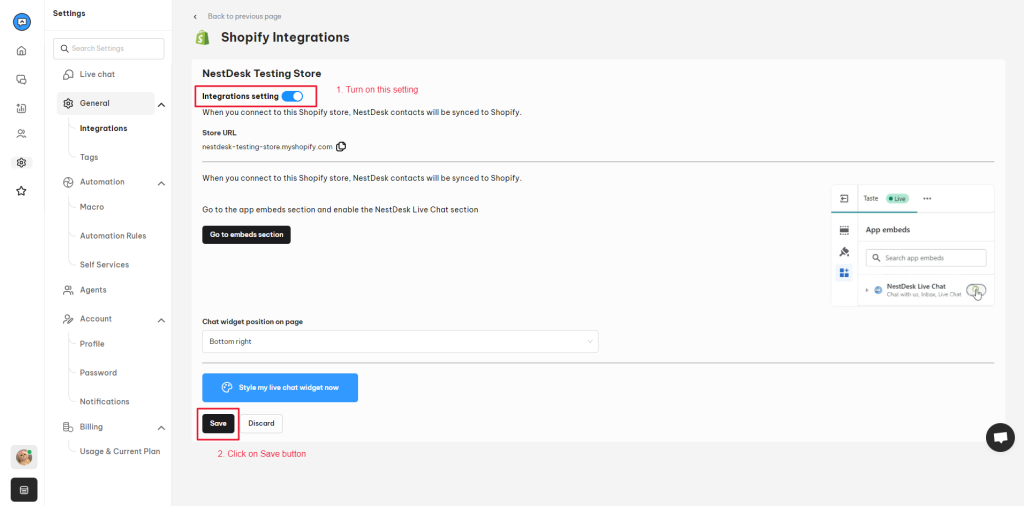The height and width of the screenshot is (506, 1024).
Task: Open the floating chat bubble at bottom right
Action: click(x=1000, y=437)
